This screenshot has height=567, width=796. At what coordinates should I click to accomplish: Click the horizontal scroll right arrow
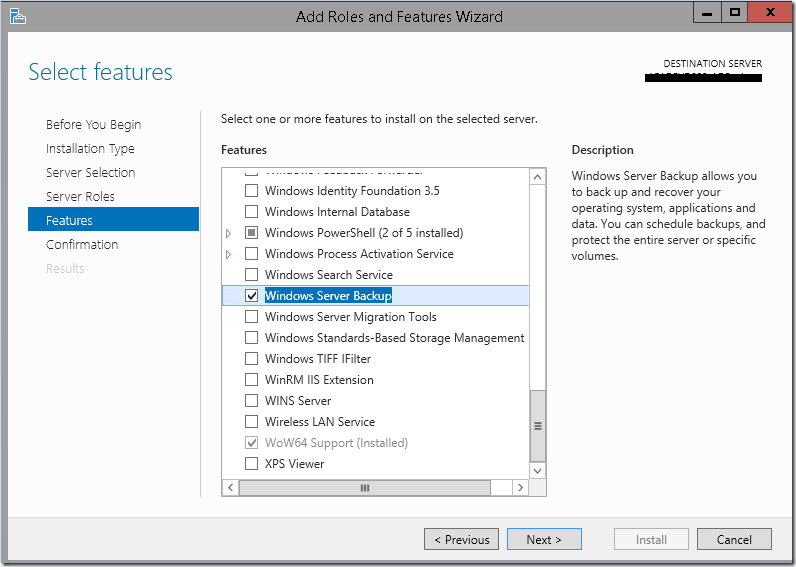click(x=520, y=488)
